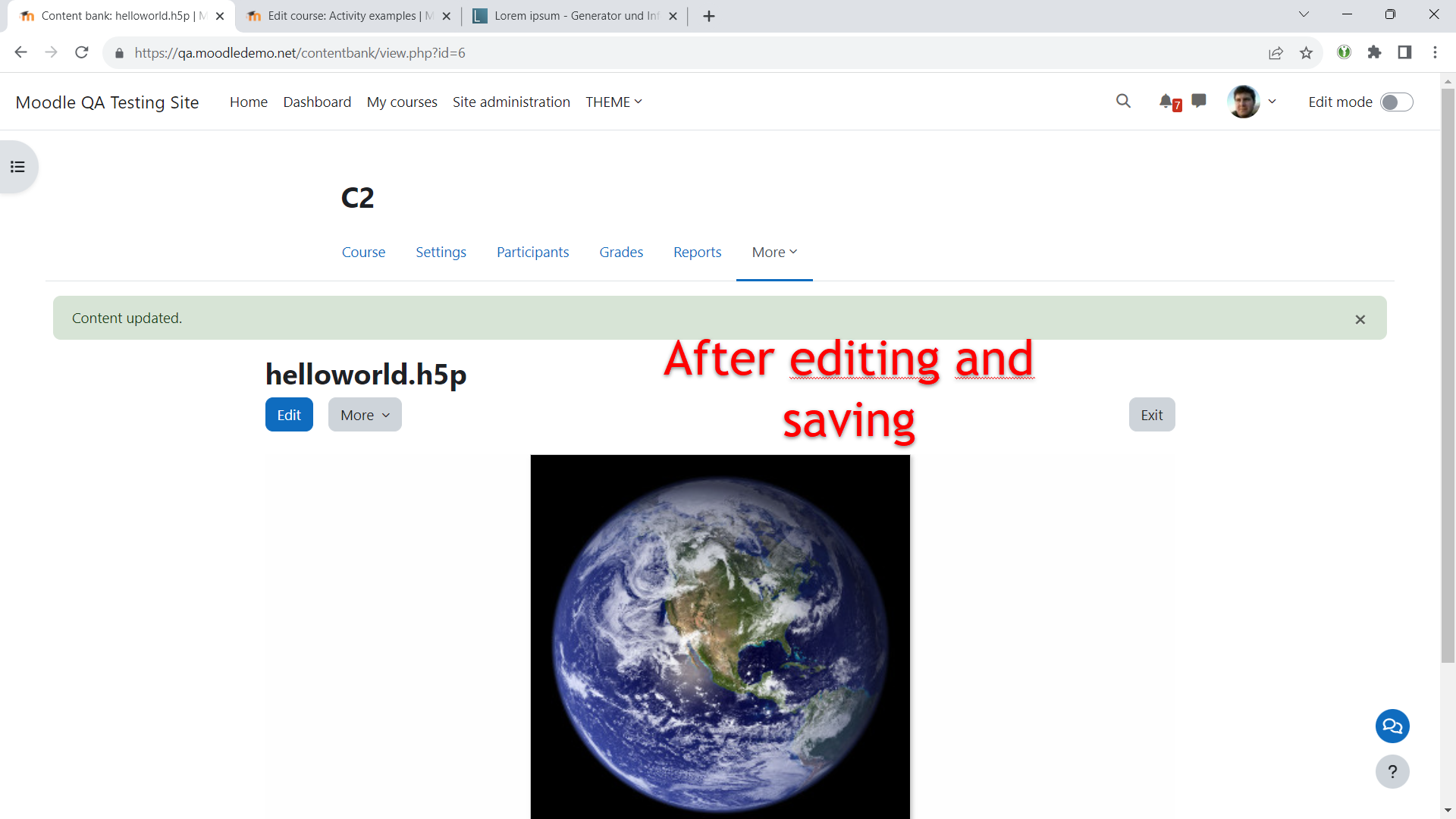Bookmark this page with star icon
Viewport: 1456px width, 819px height.
point(1306,52)
